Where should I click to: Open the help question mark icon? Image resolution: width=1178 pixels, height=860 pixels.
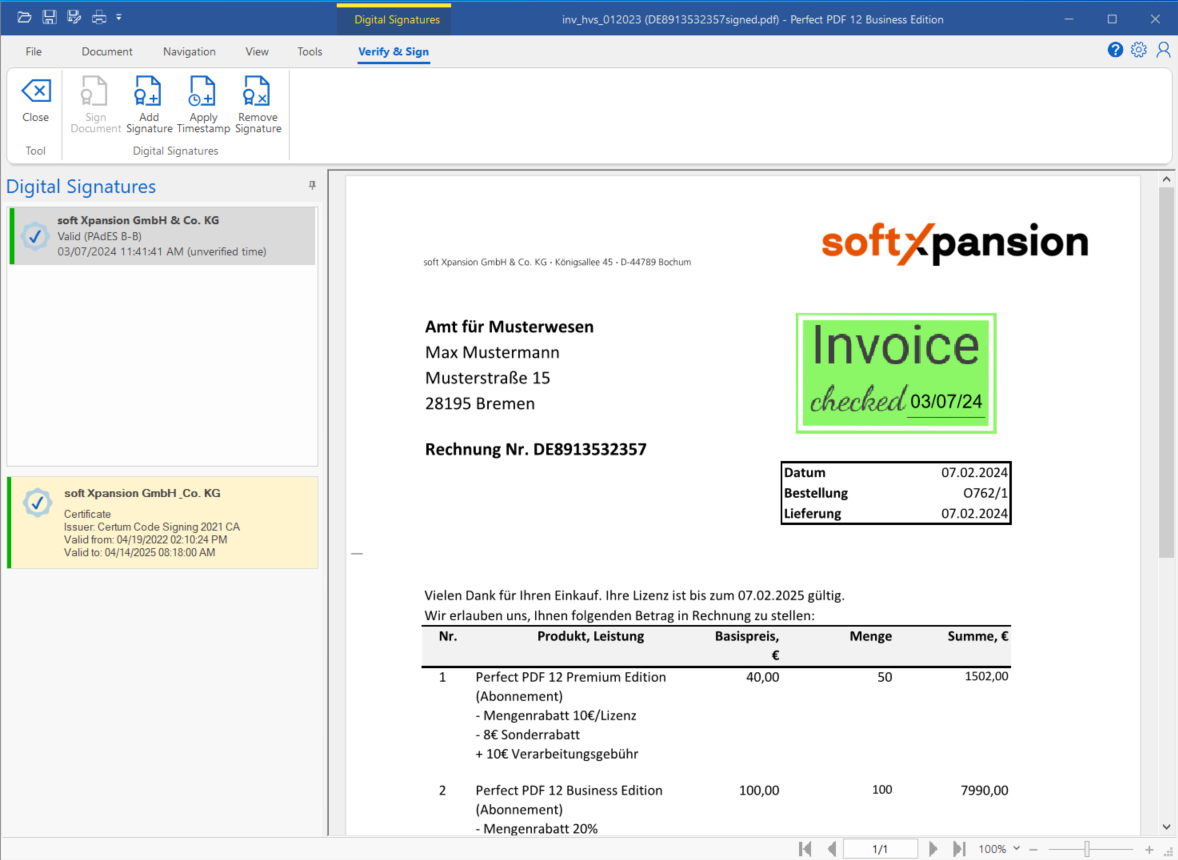point(1115,50)
